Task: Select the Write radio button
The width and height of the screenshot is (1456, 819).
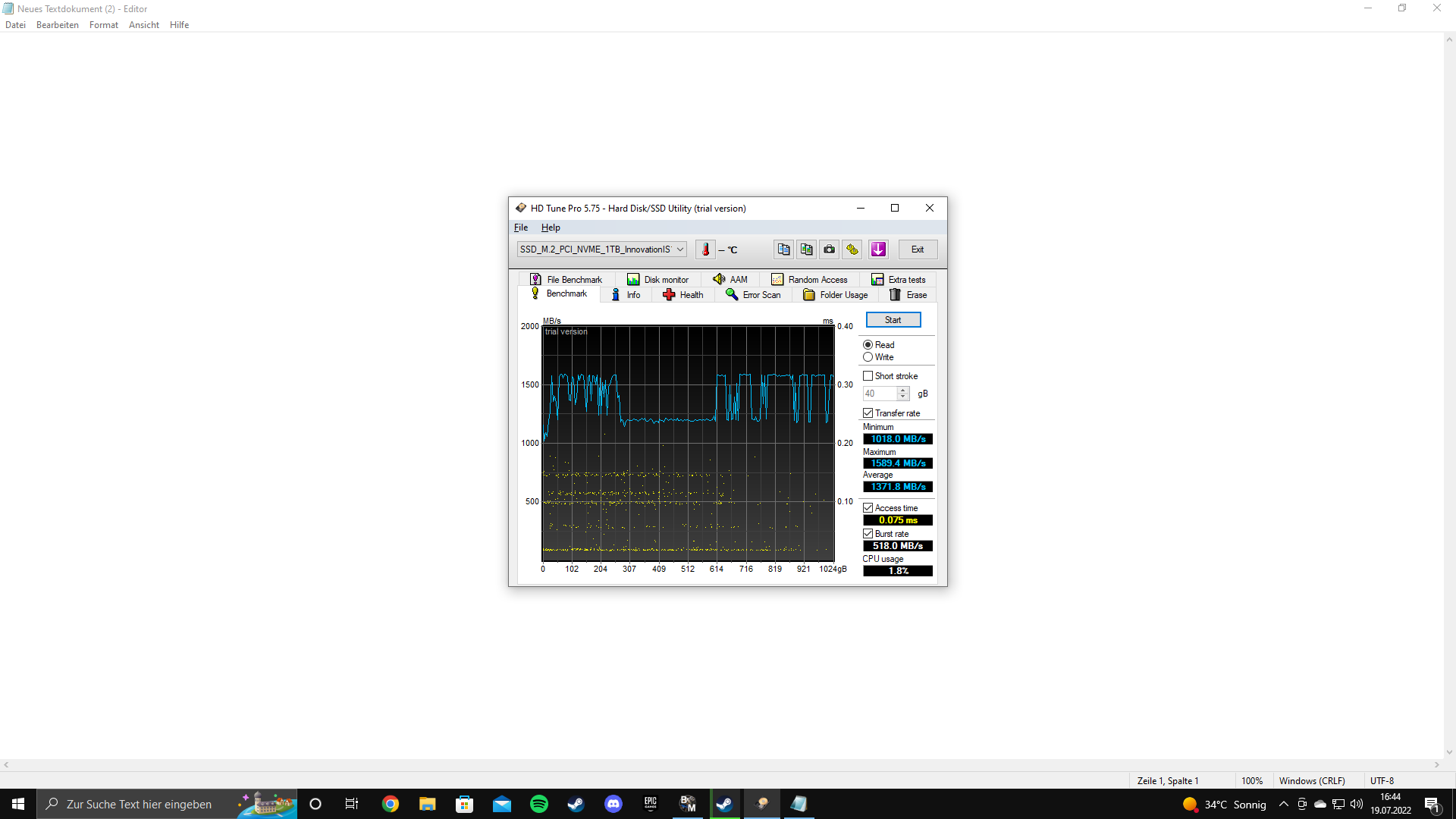Action: coord(868,357)
